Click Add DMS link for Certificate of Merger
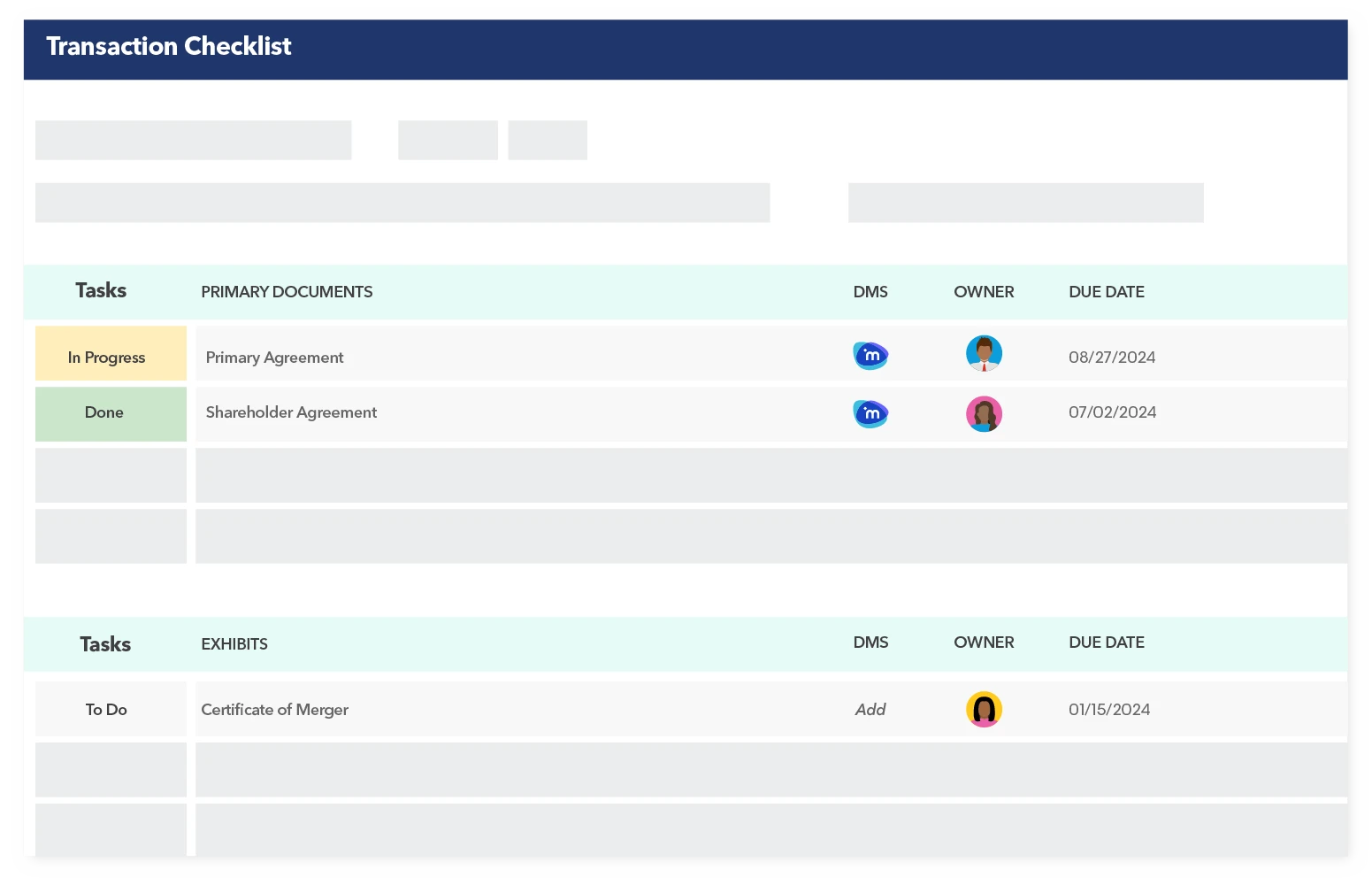Viewport: 1372px width, 885px height. (x=870, y=709)
